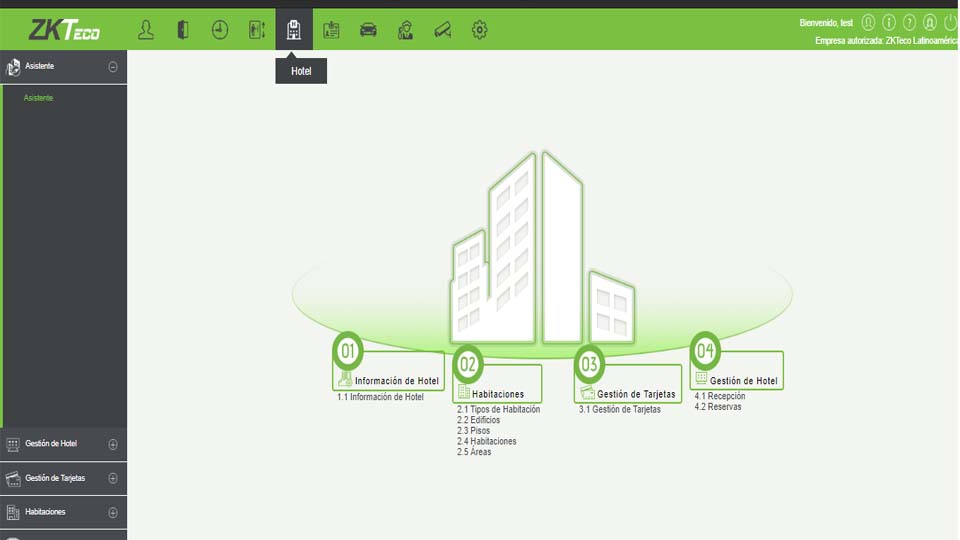Open the Video camera module icon
Image resolution: width=960 pixels, height=540 pixels.
click(x=442, y=30)
